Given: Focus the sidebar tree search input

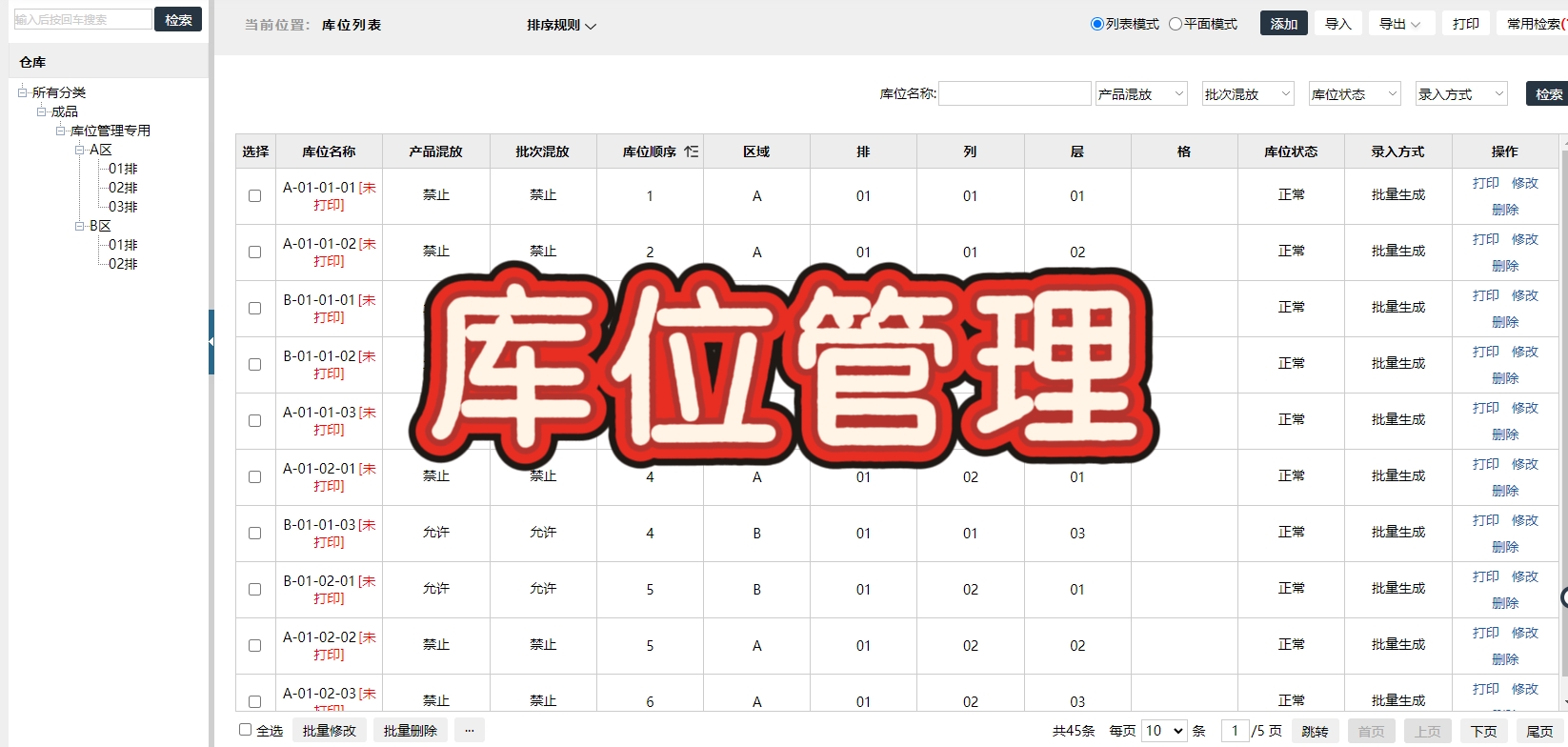Looking at the screenshot, I should [83, 19].
